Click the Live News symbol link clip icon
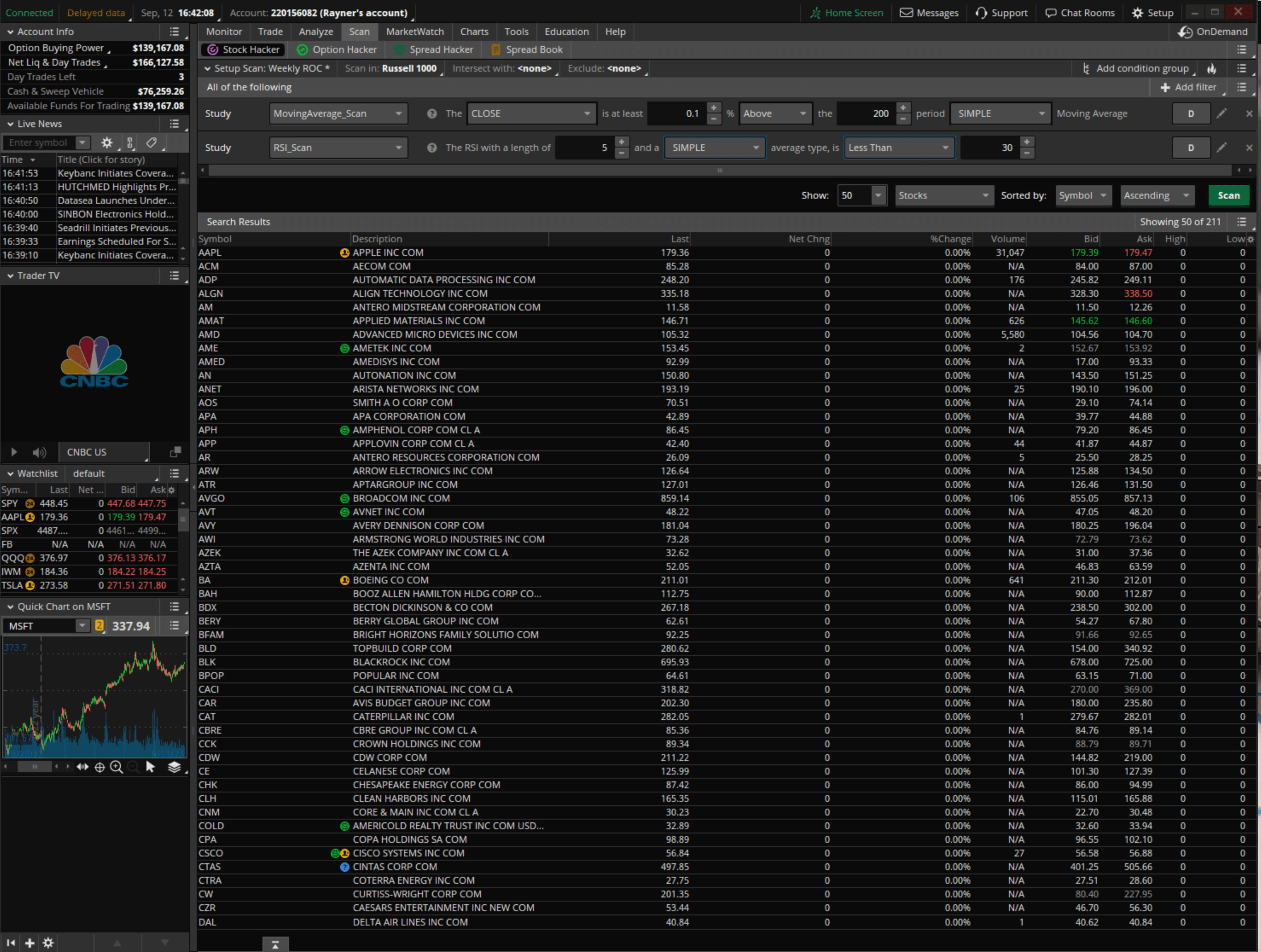Viewport: 1261px width, 952px height. tap(130, 143)
